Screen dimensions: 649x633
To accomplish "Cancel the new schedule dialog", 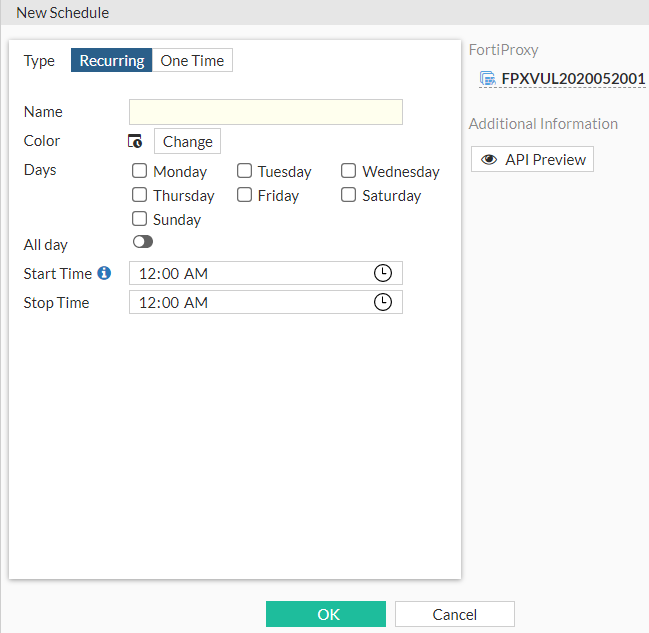I will click(454, 614).
